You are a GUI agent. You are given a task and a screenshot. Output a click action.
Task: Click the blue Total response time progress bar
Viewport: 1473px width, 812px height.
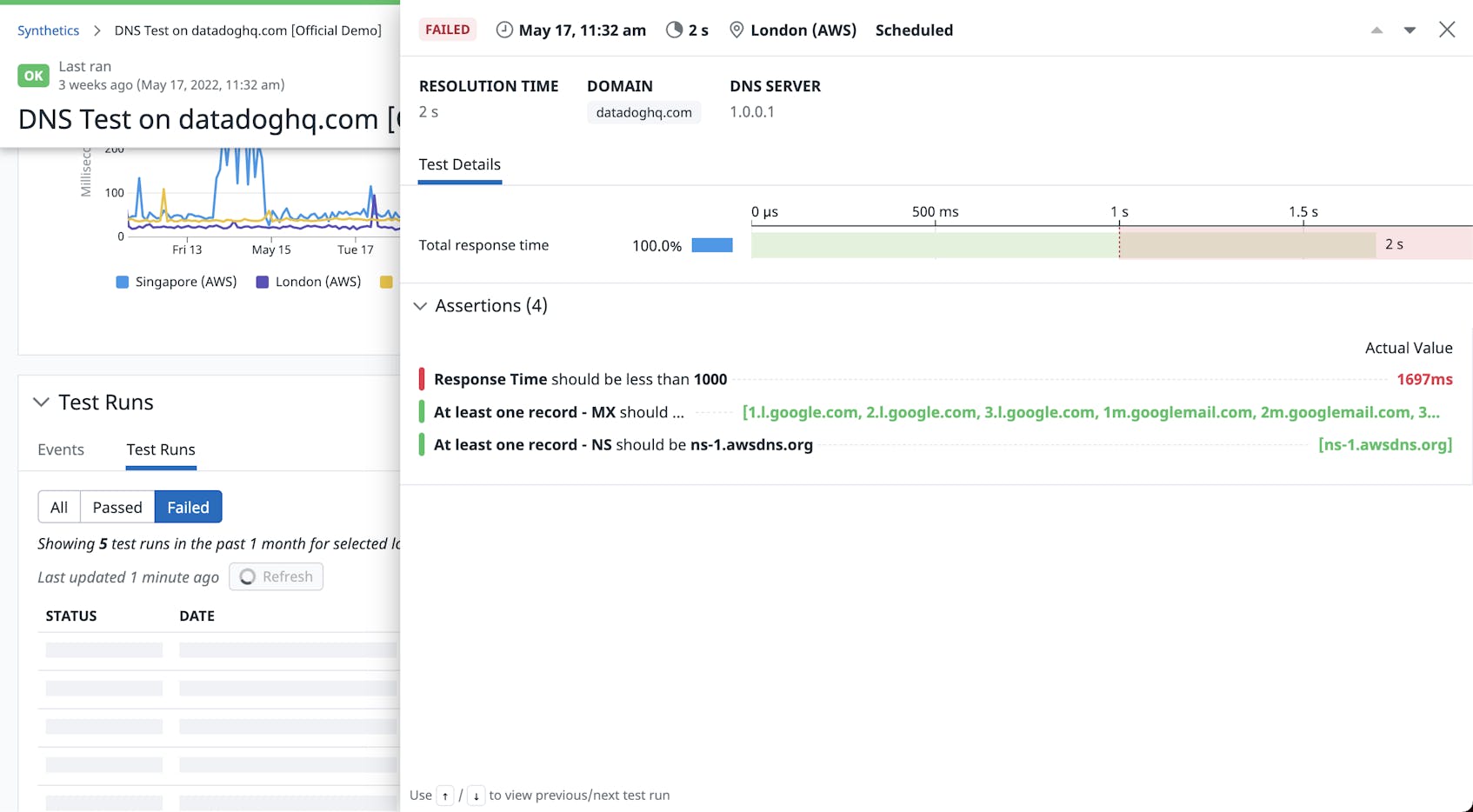coord(711,245)
